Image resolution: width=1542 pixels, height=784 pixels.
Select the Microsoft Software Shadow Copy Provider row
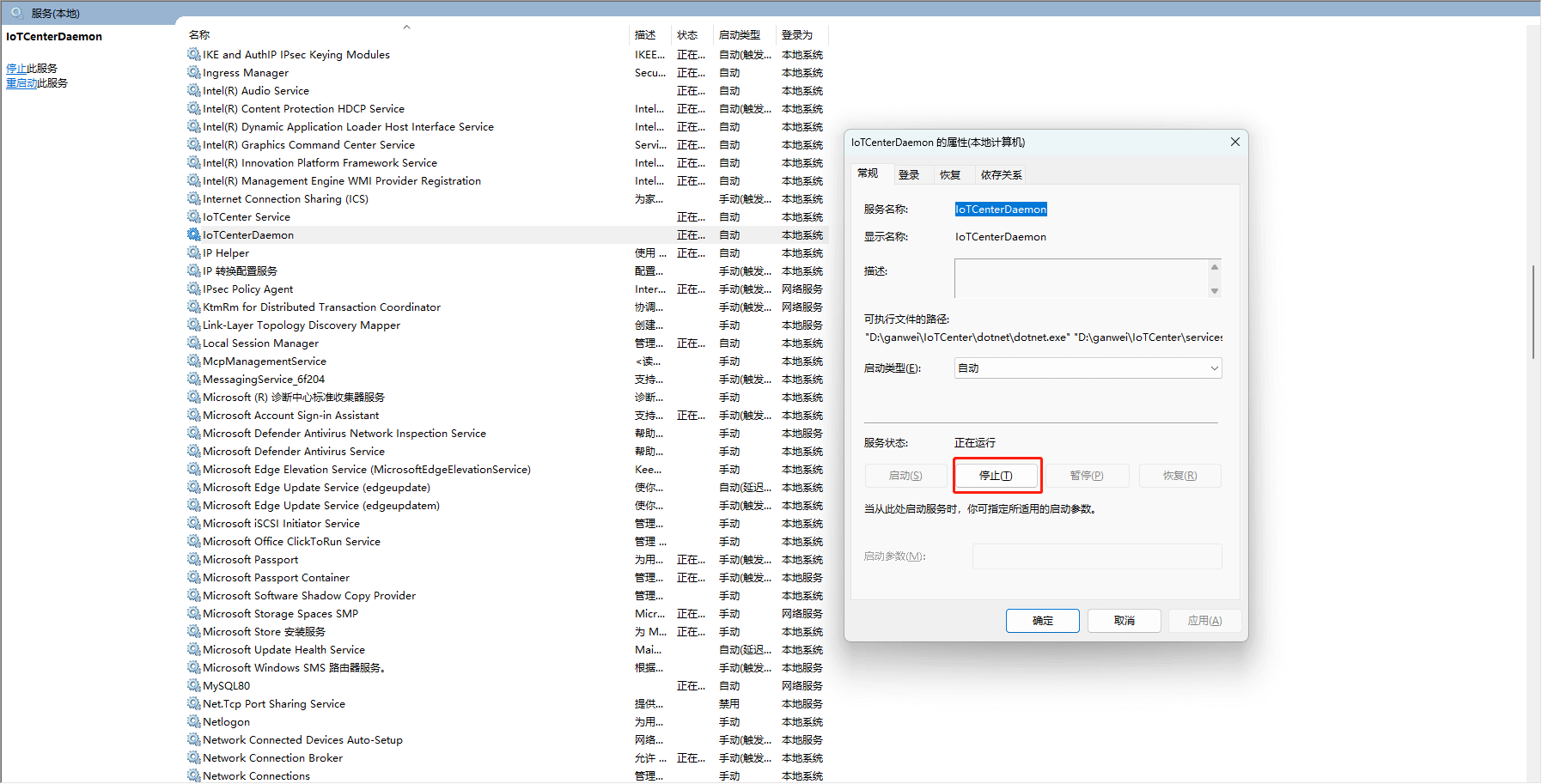507,595
